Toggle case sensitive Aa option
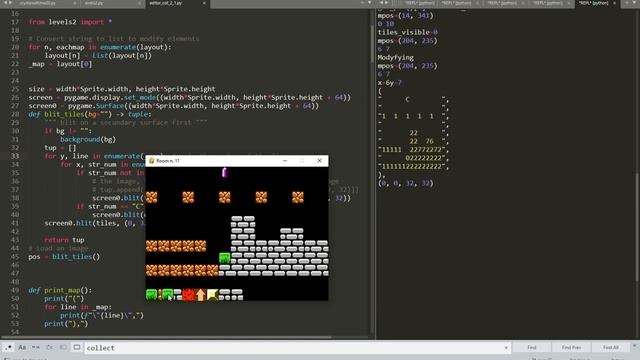The width and height of the screenshot is (640, 360). coord(22,347)
